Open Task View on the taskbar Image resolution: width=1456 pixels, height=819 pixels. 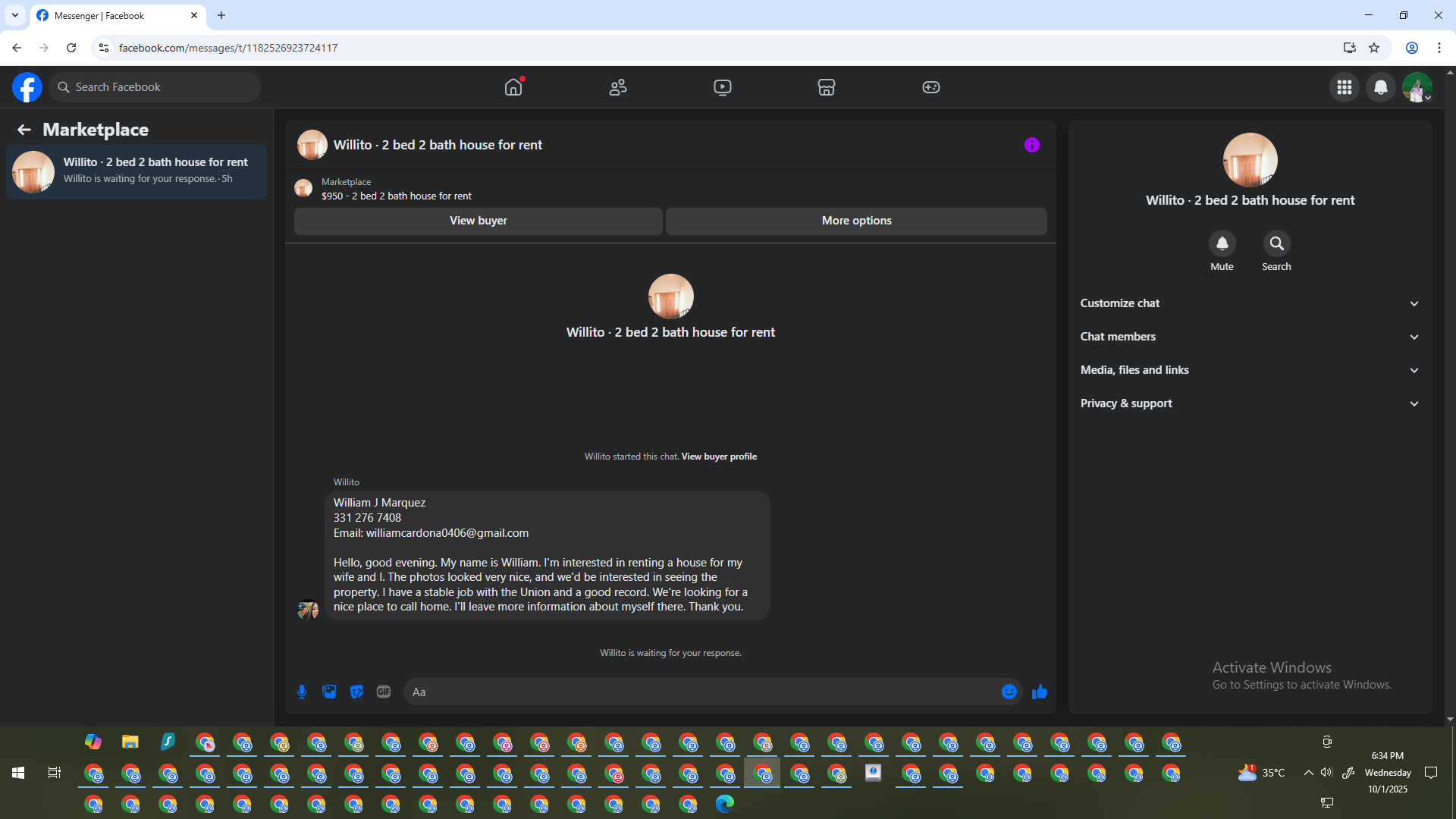[55, 773]
